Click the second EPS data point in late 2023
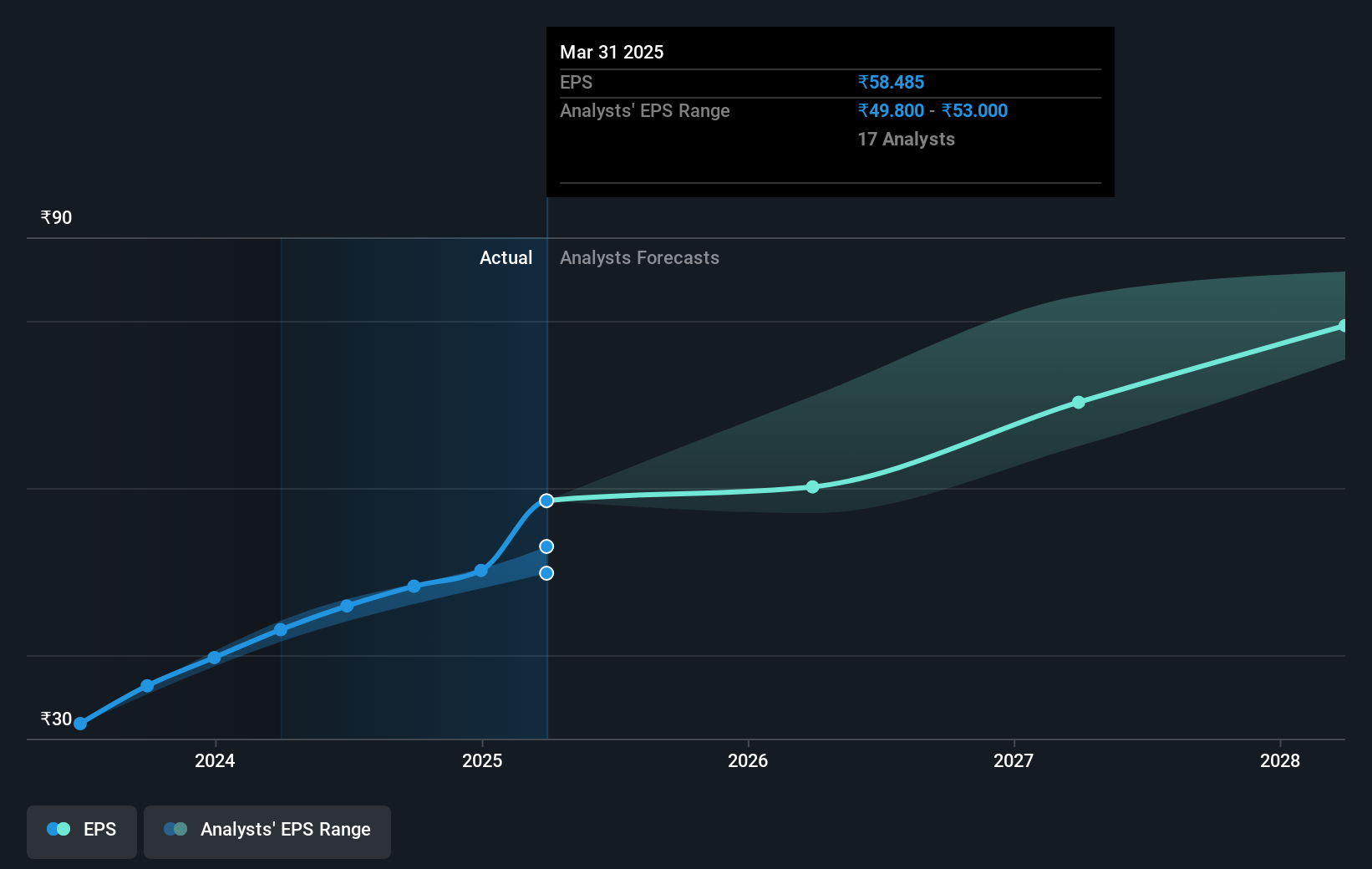This screenshot has width=1372, height=869. tap(147, 686)
